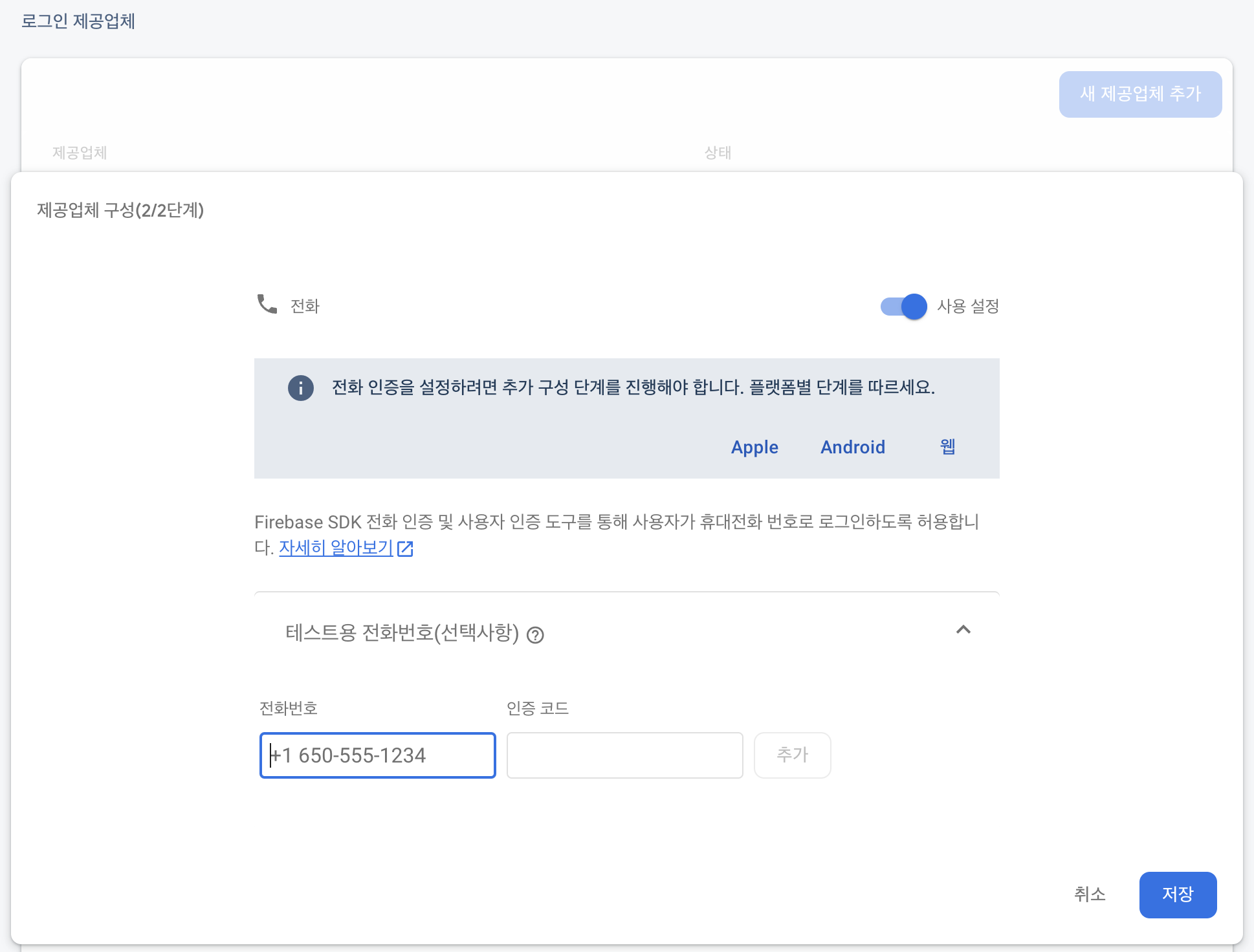Open the 자세히 알아보기 link
Screen dimensions: 1254x952
pyautogui.click(x=336, y=548)
